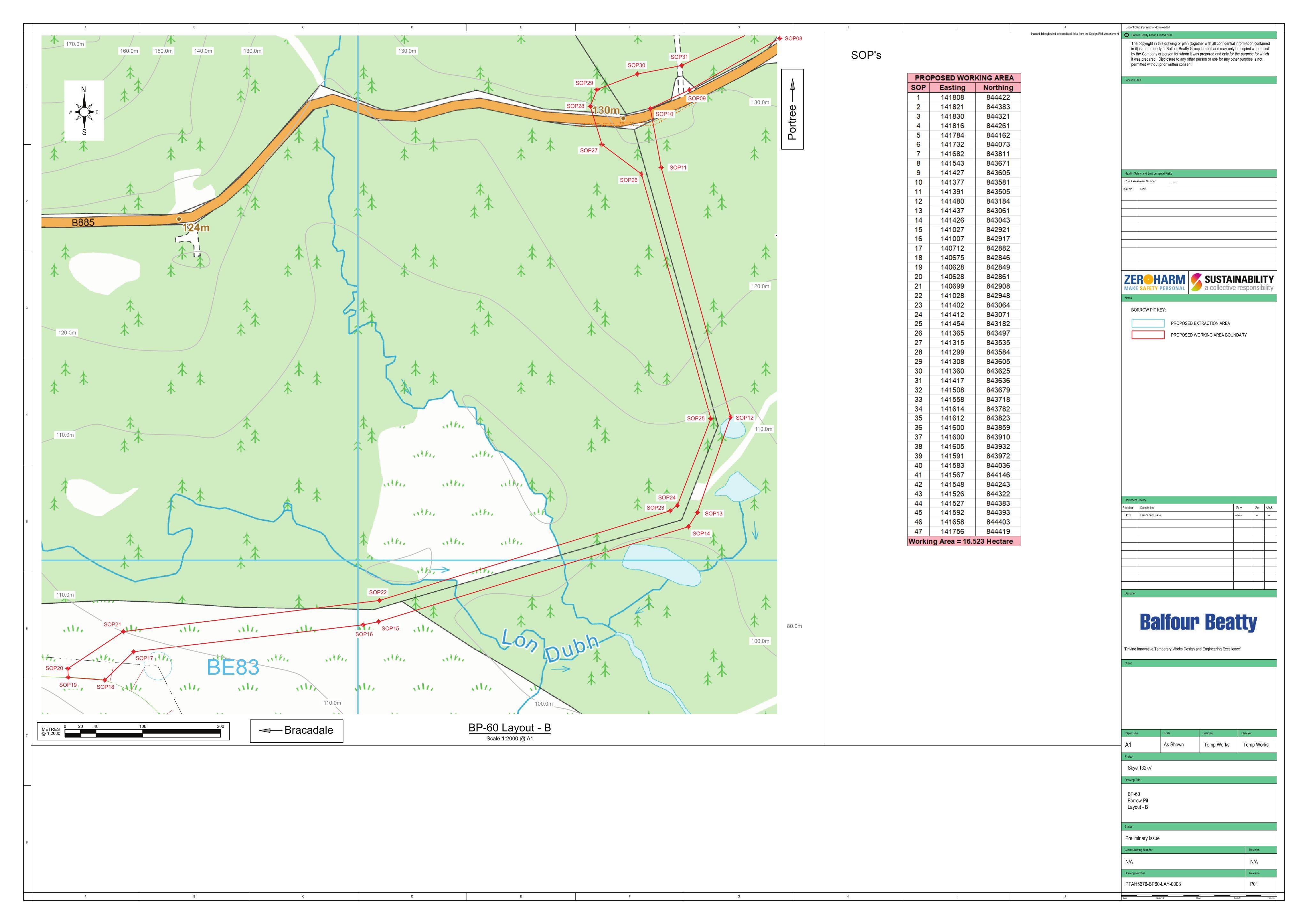The image size is (1308, 924).
Task: Click Easting value 140628 for SOP 19
Action: [953, 267]
